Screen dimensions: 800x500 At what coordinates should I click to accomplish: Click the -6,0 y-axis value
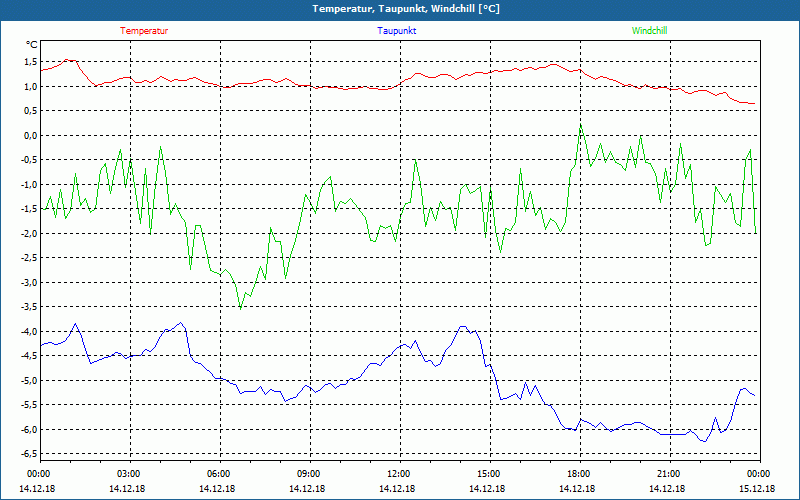pos(29,430)
